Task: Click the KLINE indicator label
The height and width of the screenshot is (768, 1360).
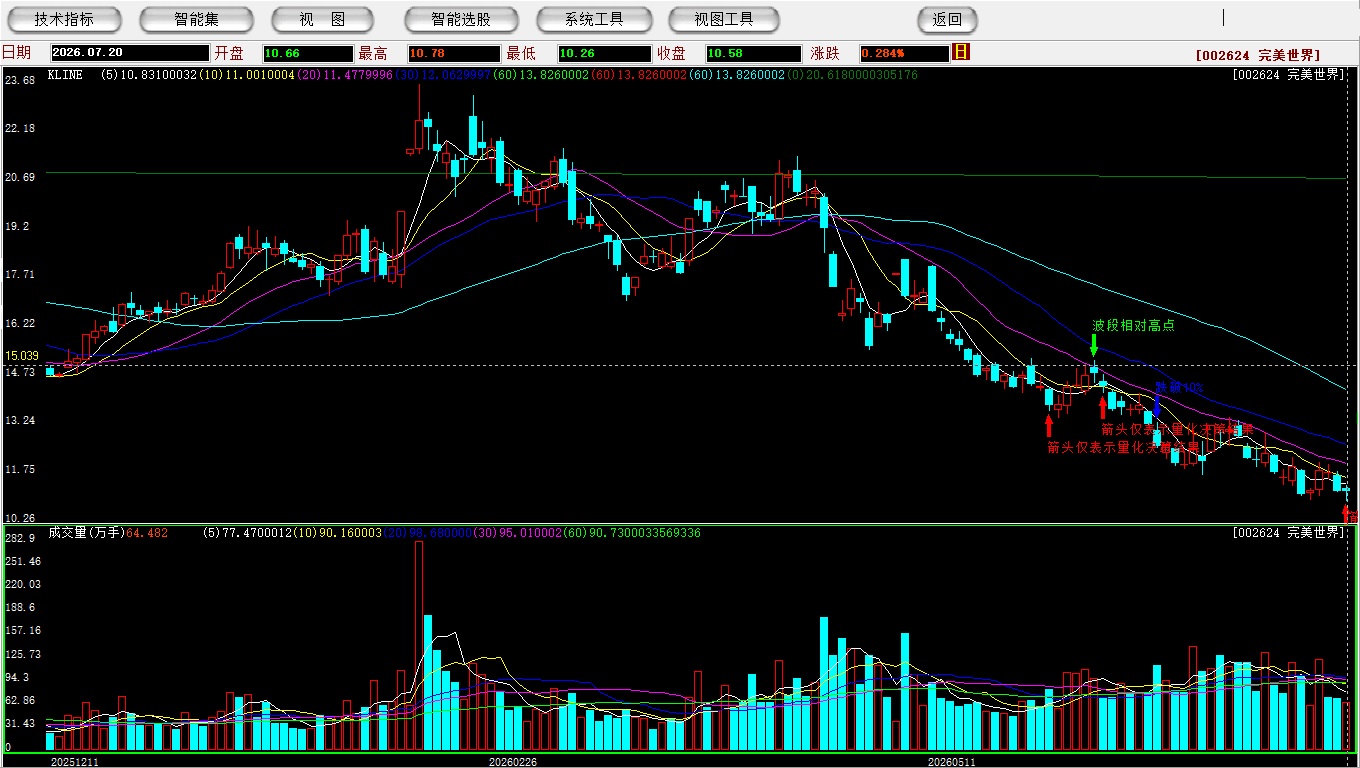Action: click(65, 75)
